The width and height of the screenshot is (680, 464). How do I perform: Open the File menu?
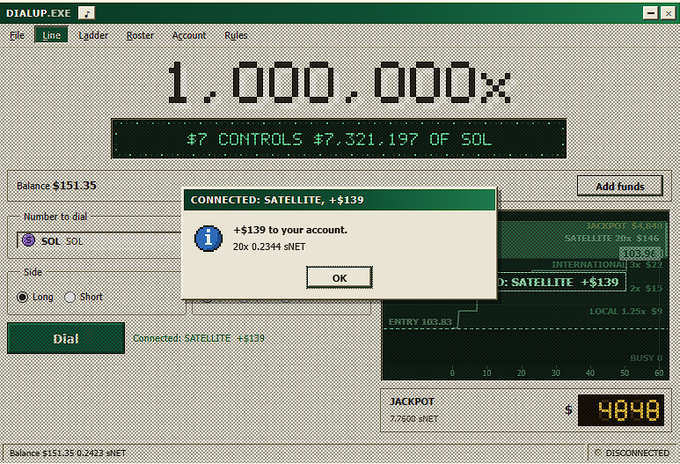tap(17, 35)
